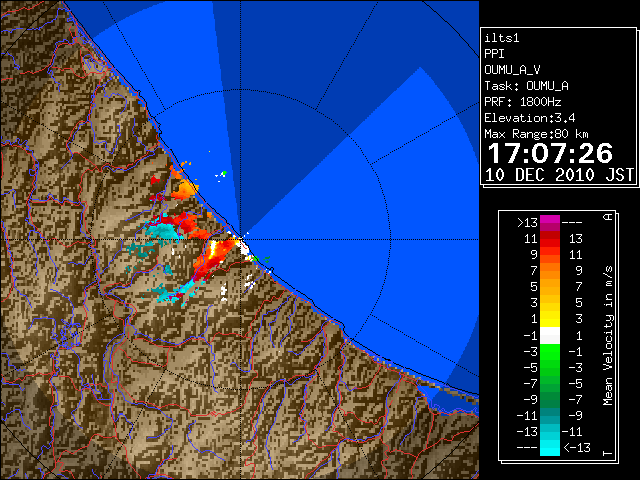Image resolution: width=640 pixels, height=480 pixels.
Task: Pick the bright red legend swatch
Action: (x=550, y=243)
